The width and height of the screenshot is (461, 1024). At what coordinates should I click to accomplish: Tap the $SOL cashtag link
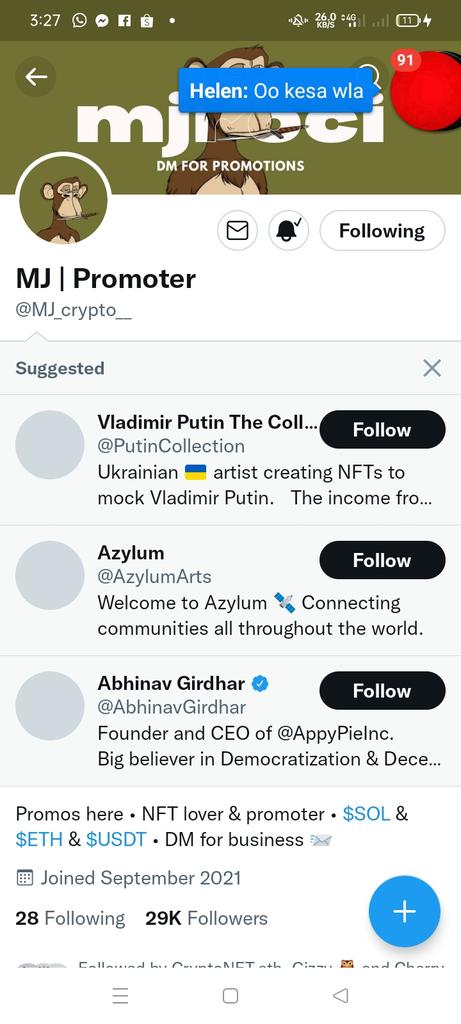click(367, 814)
